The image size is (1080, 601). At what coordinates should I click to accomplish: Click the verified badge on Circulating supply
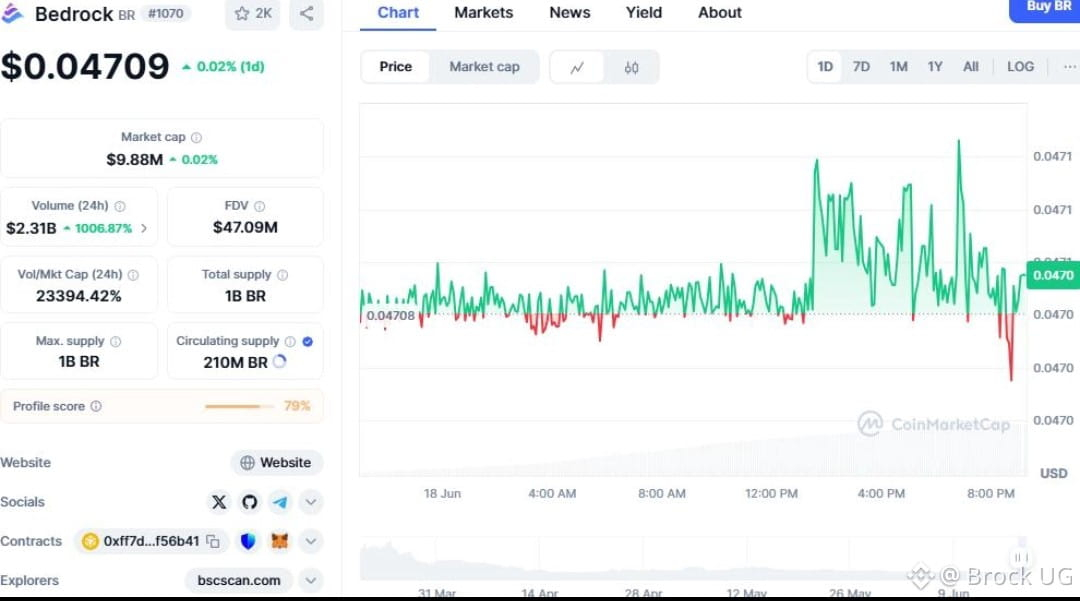click(x=308, y=341)
